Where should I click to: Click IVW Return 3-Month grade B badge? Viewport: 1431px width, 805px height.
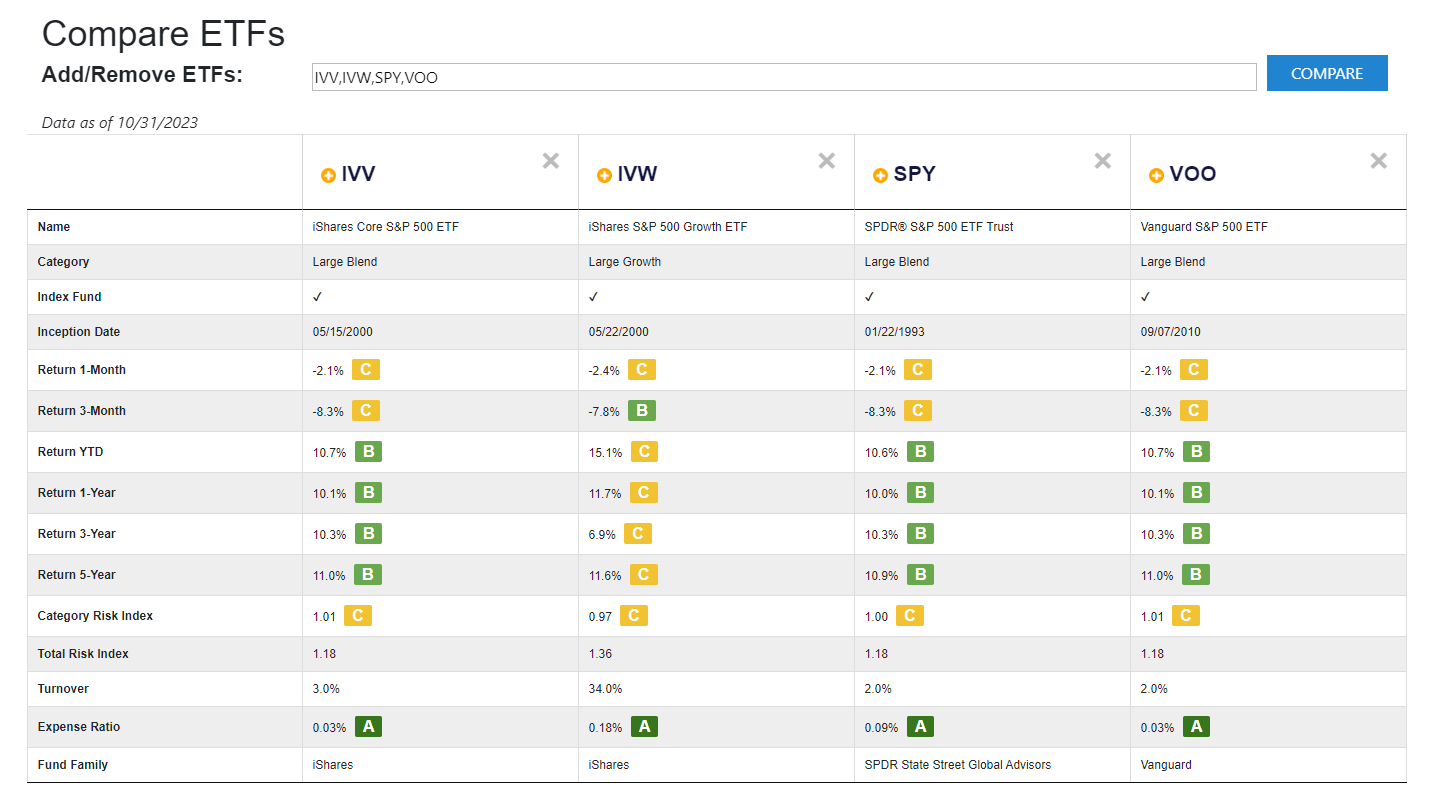[x=642, y=411]
